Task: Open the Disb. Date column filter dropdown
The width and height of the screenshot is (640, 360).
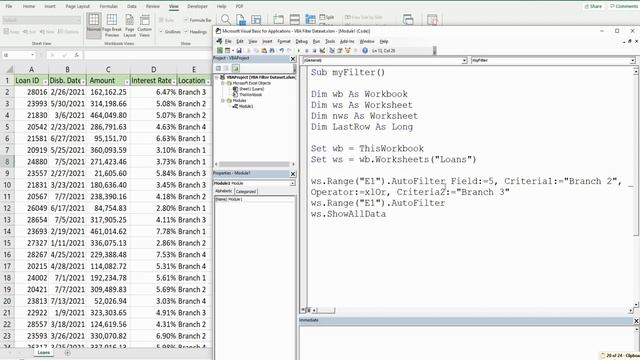Action: tap(83, 81)
